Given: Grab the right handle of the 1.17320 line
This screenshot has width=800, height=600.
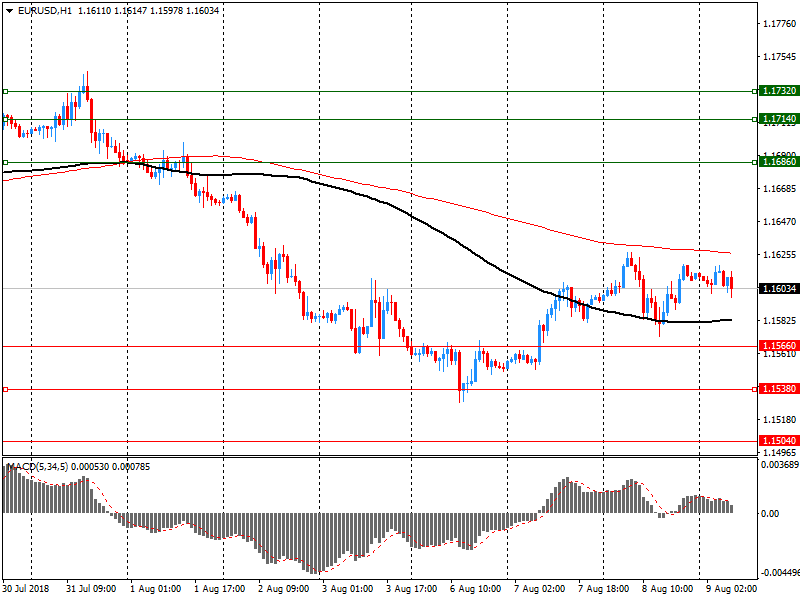Looking at the screenshot, I should click(755, 91).
